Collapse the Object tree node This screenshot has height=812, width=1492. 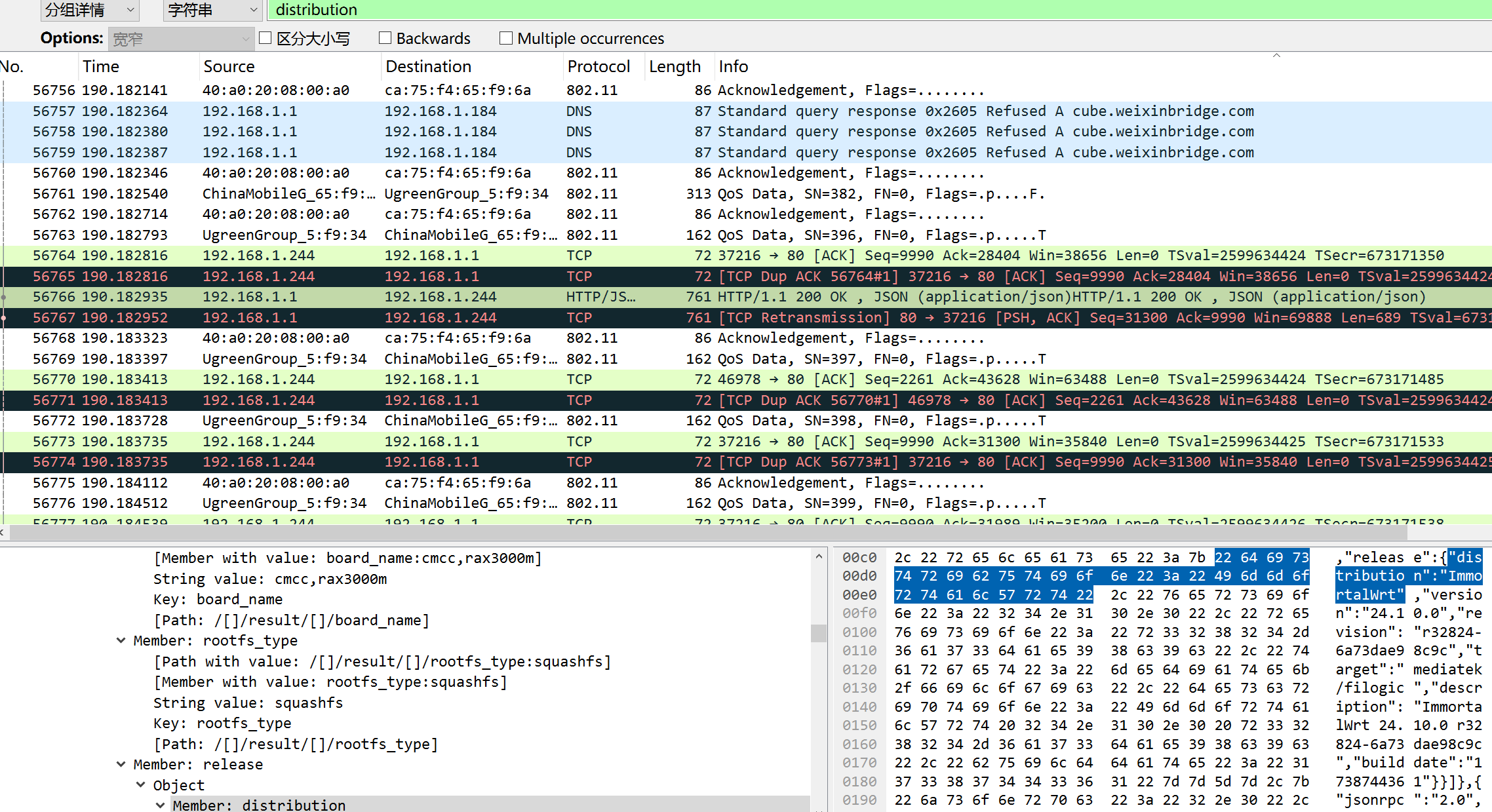(141, 785)
